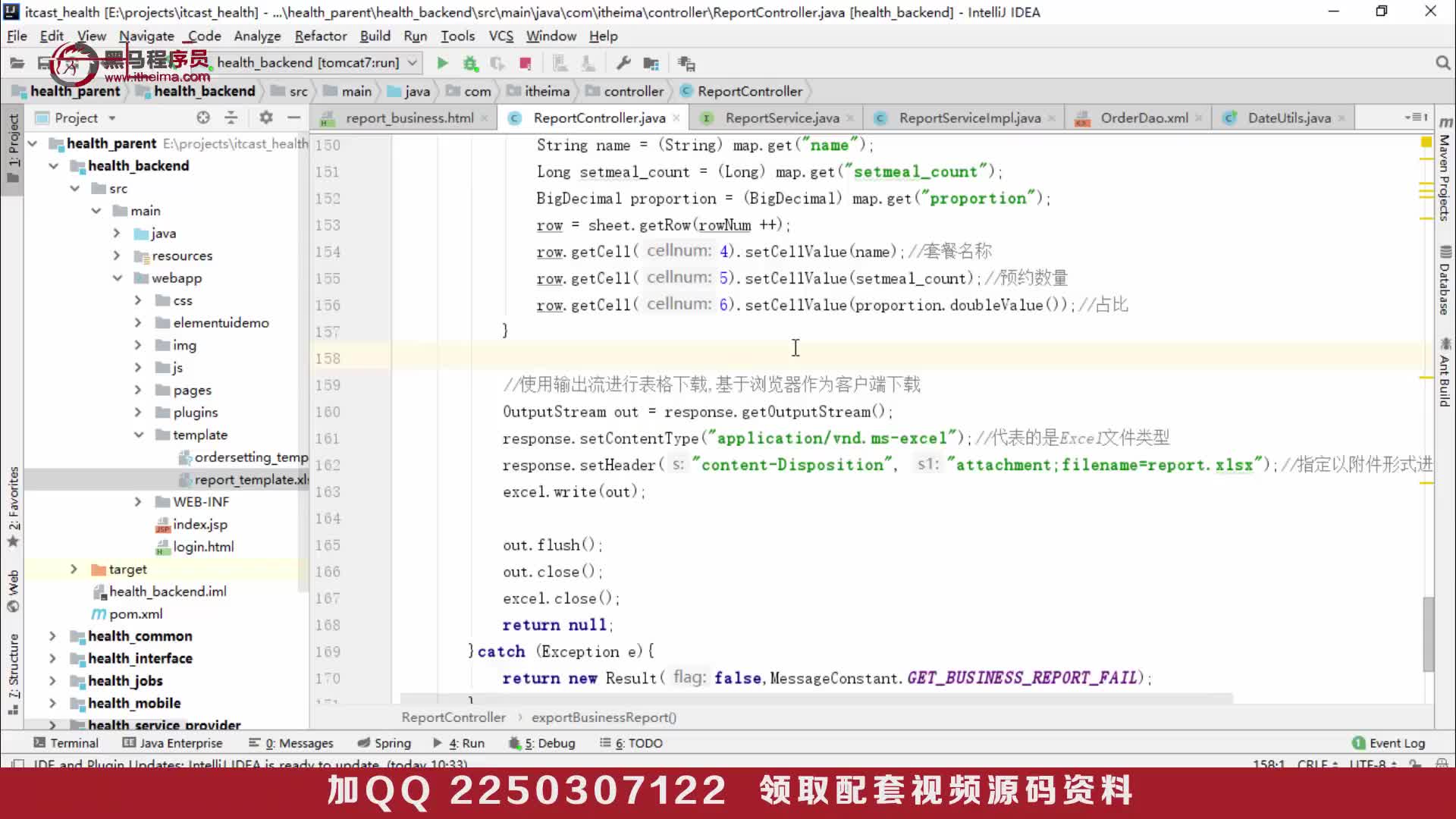Open 5: Debug tool window
This screenshot has width=1456, height=819.
(542, 743)
